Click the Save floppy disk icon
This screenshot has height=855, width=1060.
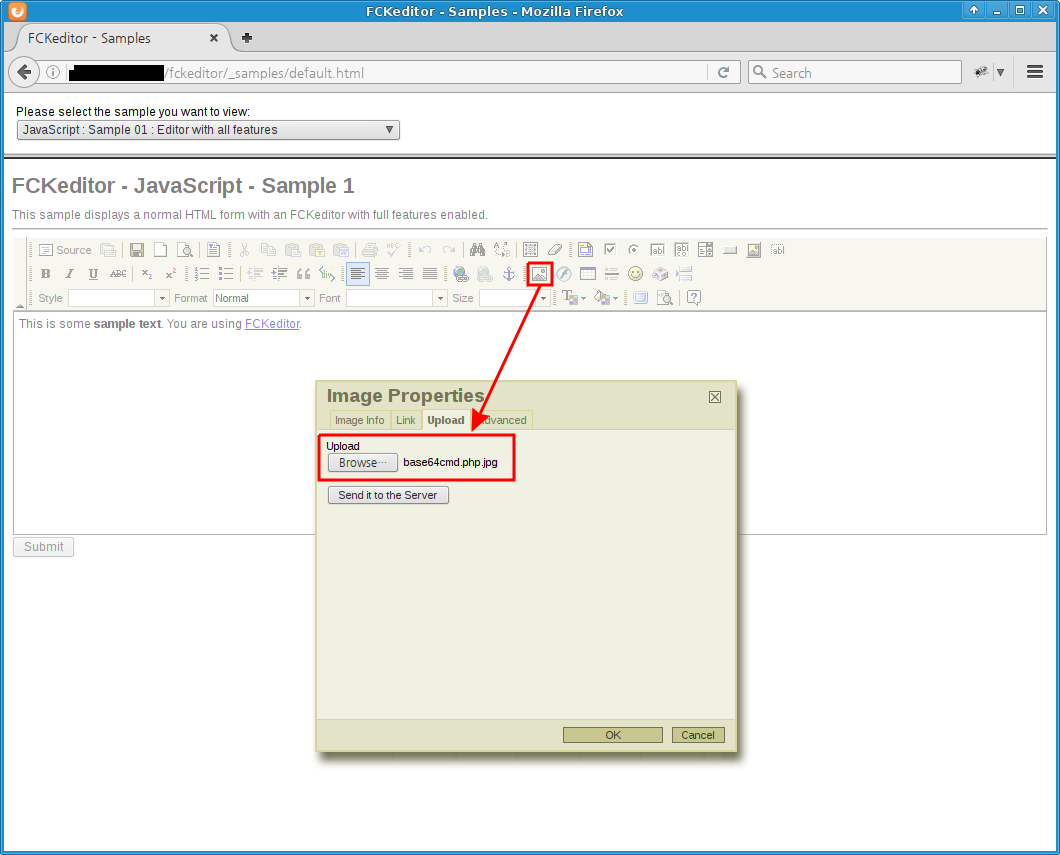tap(137, 250)
